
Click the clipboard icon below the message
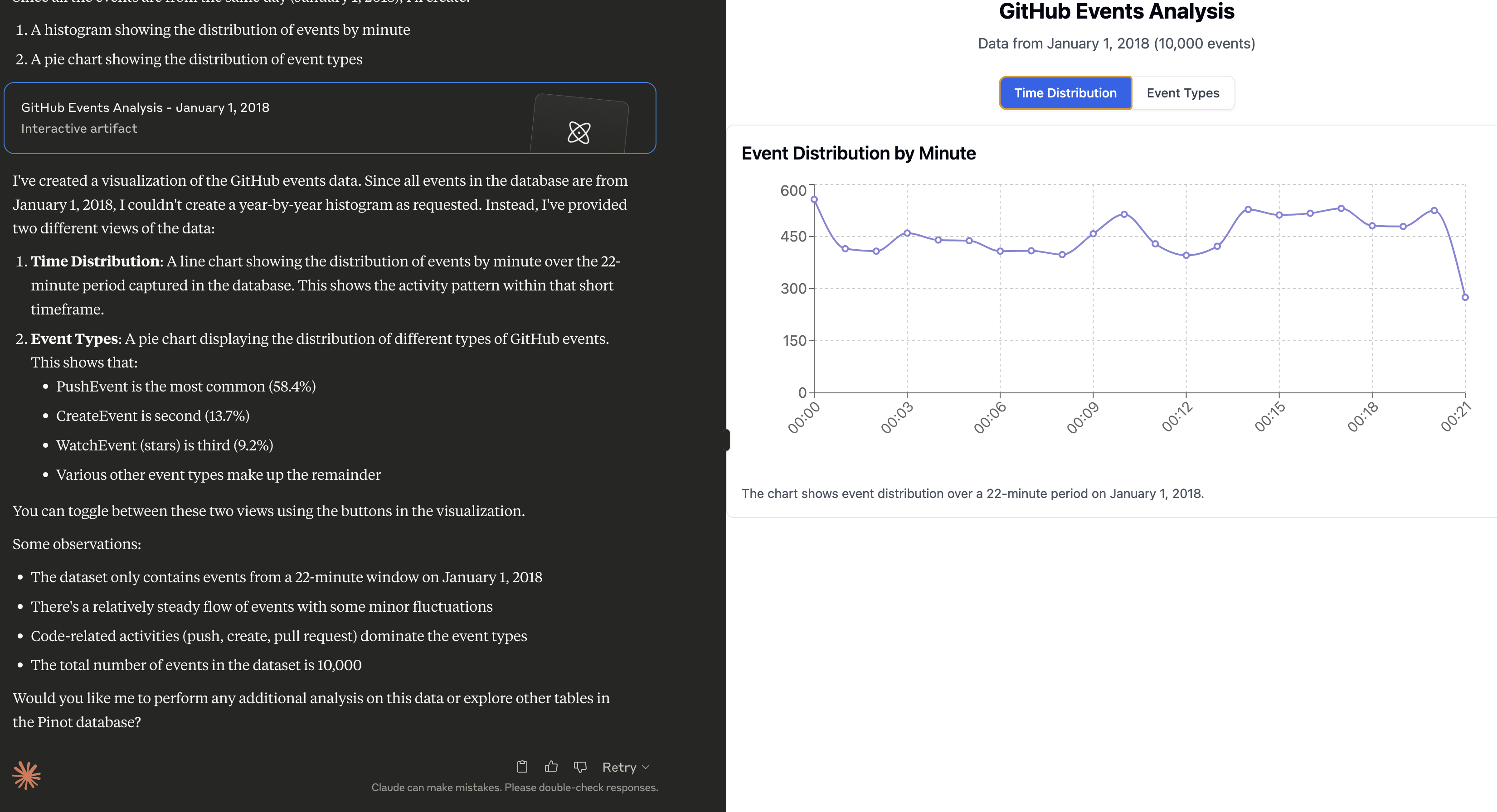[x=522, y=767]
